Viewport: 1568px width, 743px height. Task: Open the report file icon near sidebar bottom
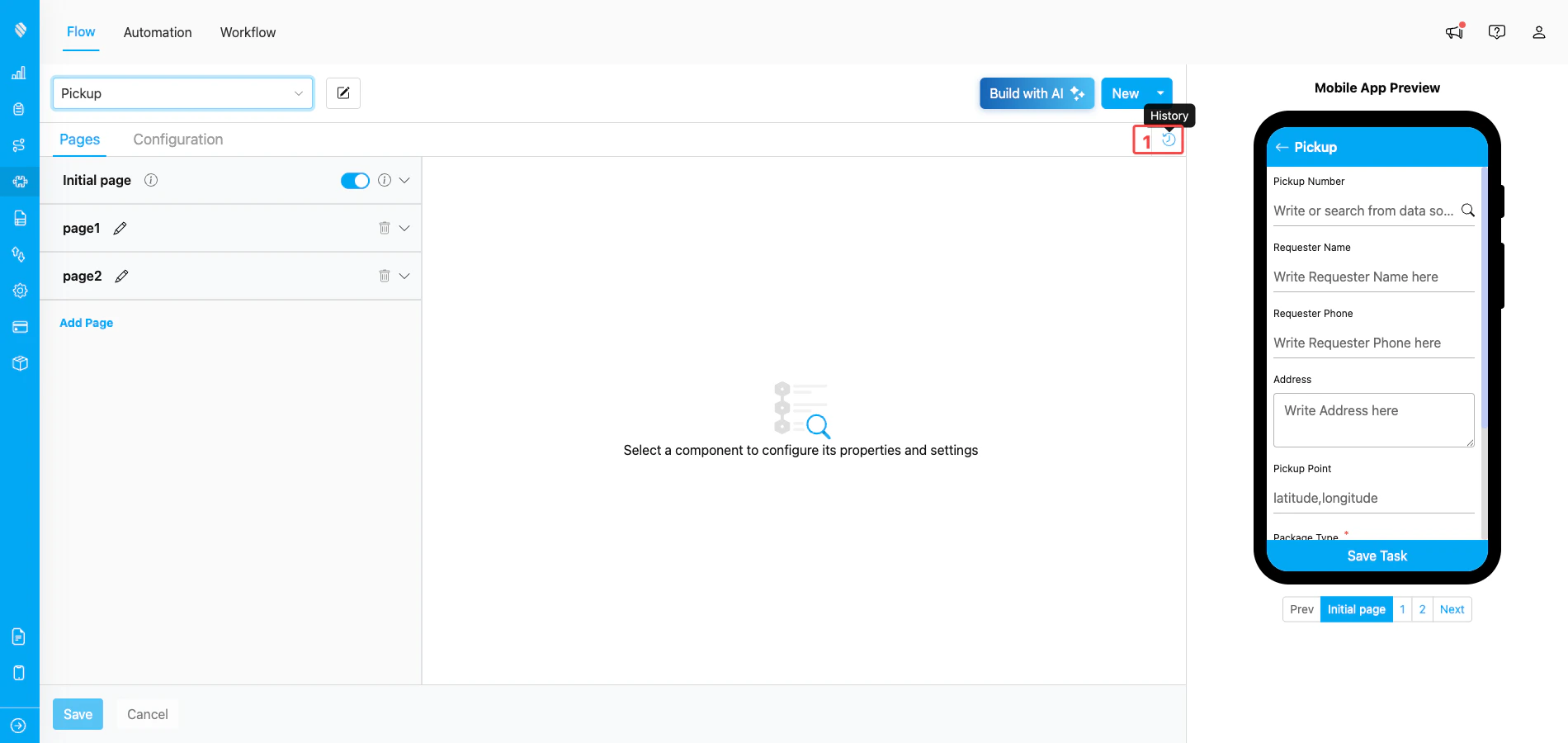[x=19, y=637]
